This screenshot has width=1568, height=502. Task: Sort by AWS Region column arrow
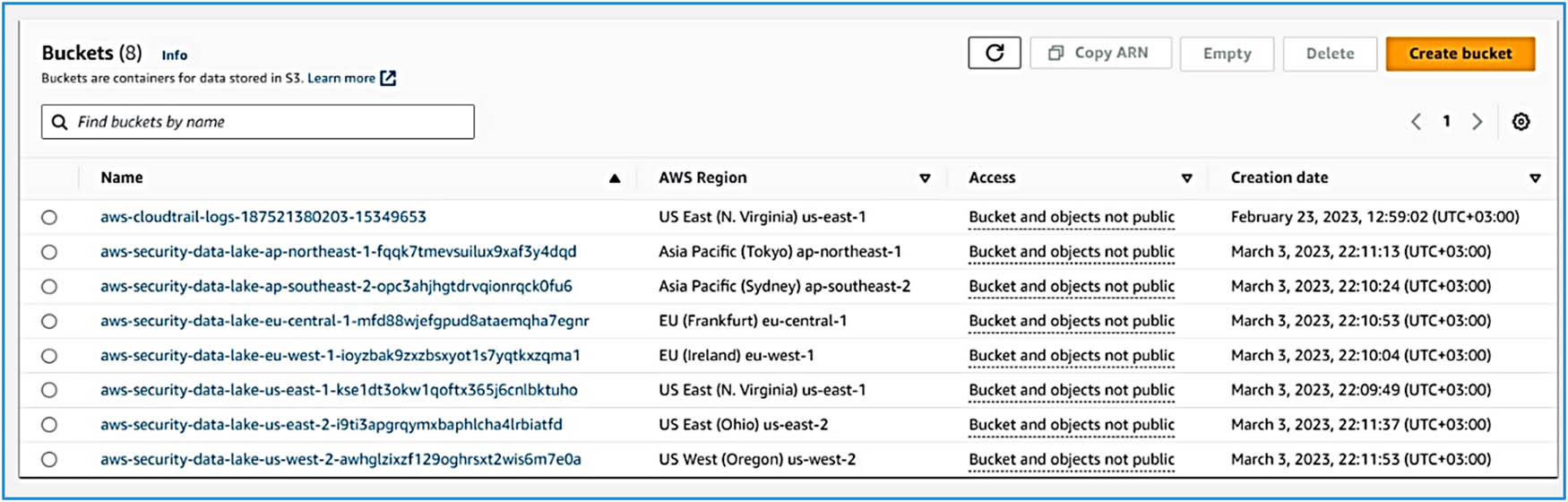click(x=925, y=178)
